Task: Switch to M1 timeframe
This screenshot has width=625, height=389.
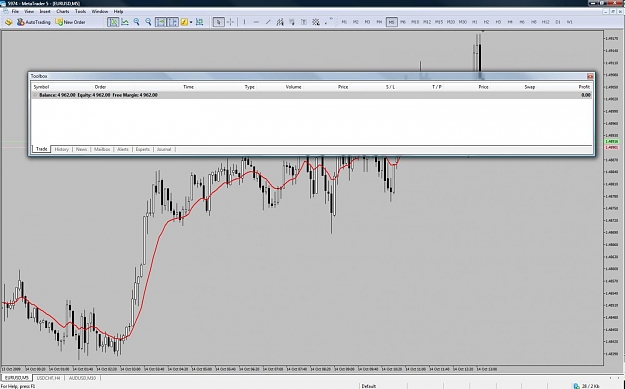Action: 344,22
